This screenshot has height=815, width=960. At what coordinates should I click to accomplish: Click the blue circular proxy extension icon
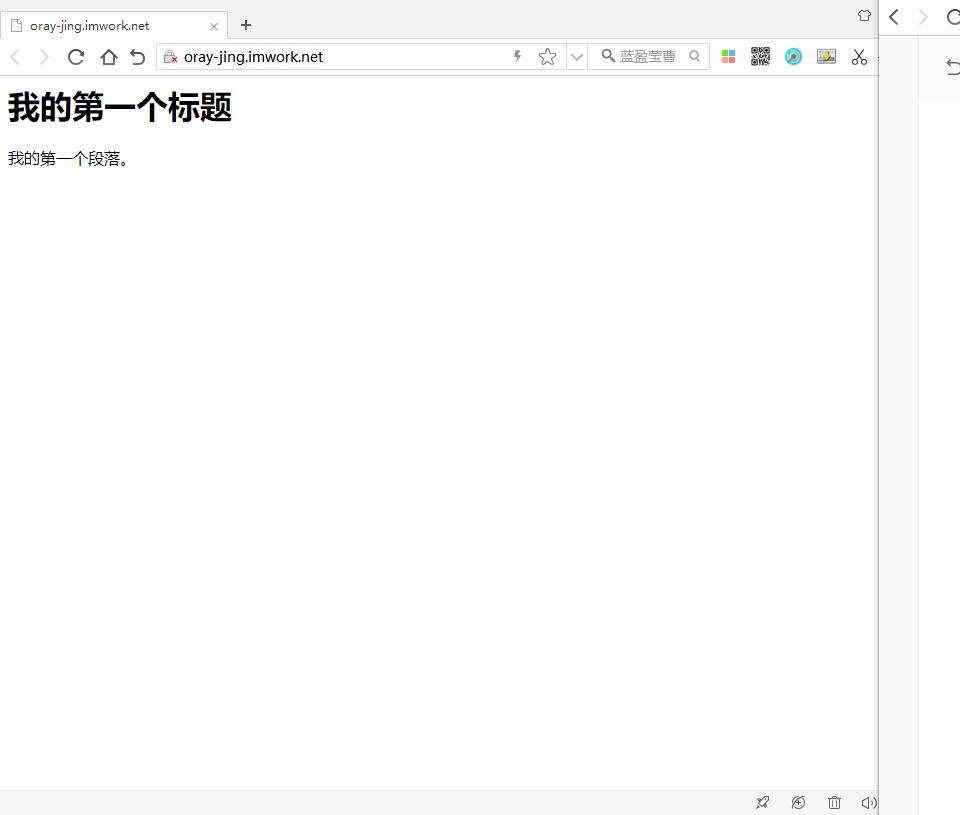point(793,56)
